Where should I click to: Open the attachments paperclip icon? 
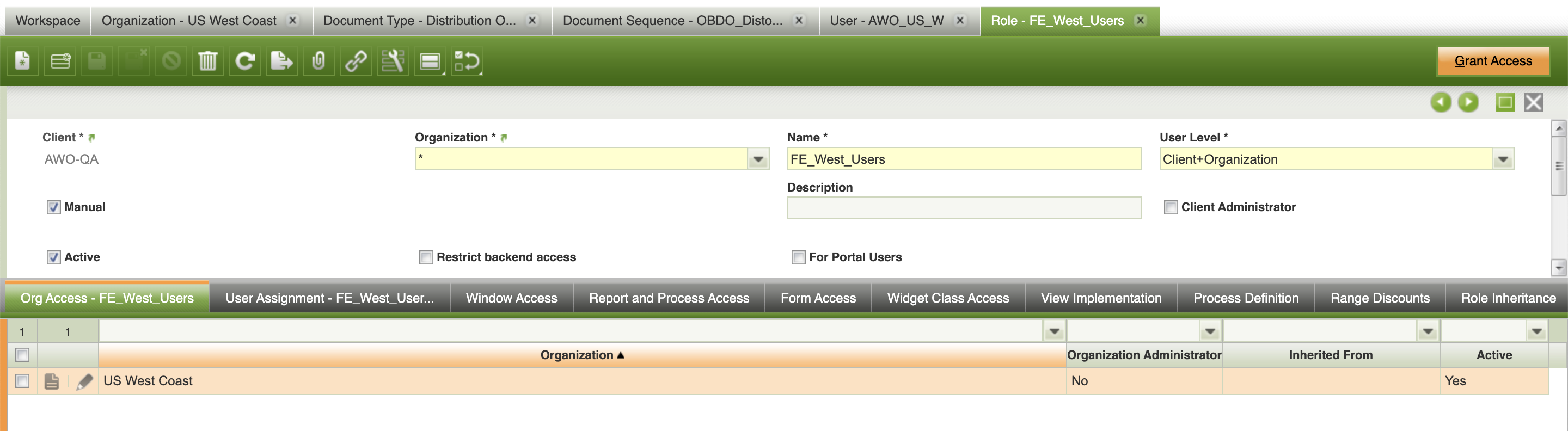click(319, 61)
